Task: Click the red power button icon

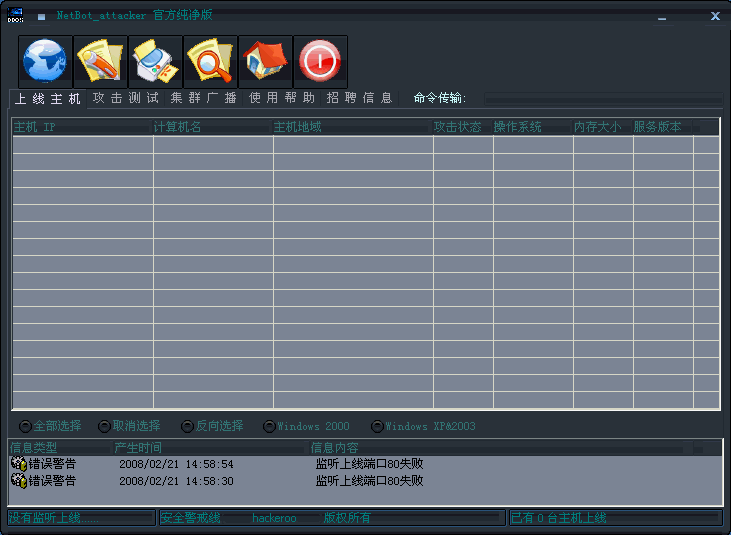Action: [x=320, y=62]
